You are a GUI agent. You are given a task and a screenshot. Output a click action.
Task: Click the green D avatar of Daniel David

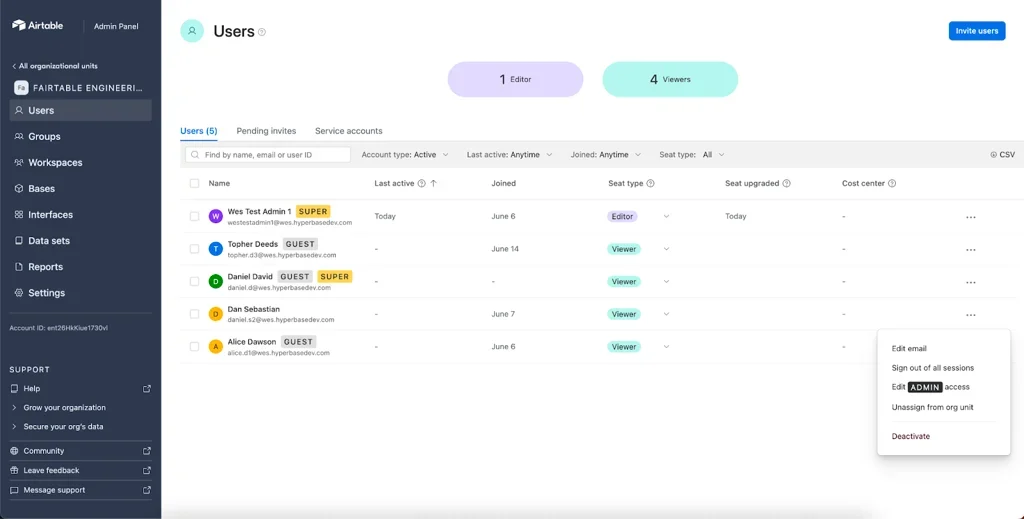(x=216, y=281)
